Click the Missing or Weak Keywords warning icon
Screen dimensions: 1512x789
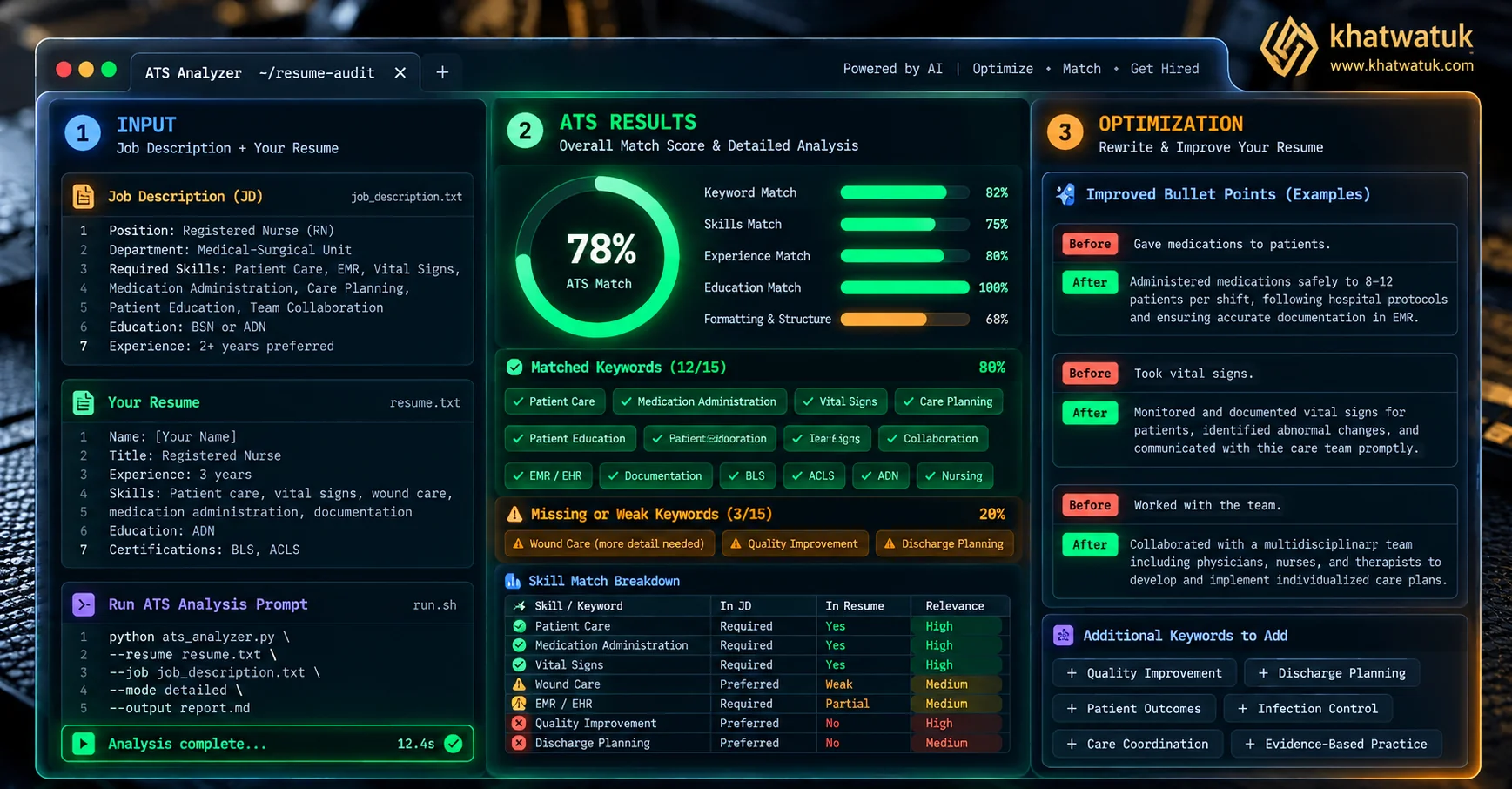(514, 514)
